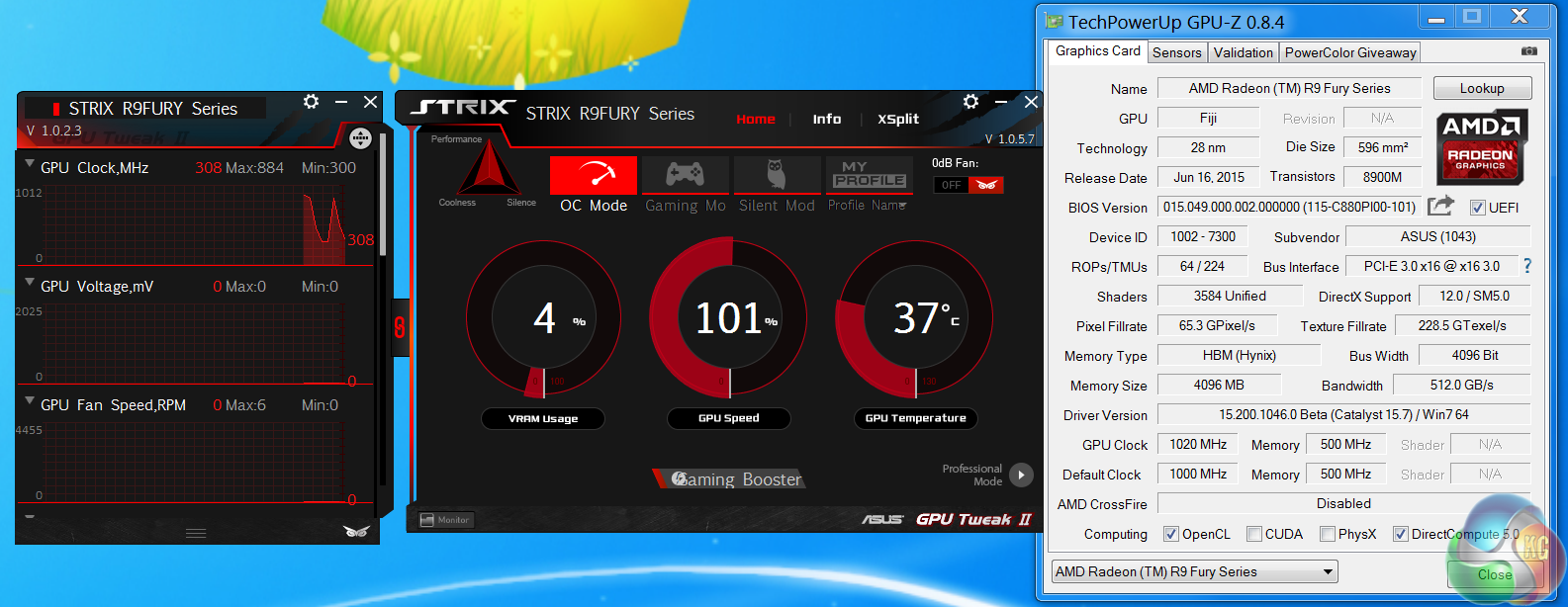
Task: Open the XSplit tab in GPU Tweak
Action: (x=898, y=119)
